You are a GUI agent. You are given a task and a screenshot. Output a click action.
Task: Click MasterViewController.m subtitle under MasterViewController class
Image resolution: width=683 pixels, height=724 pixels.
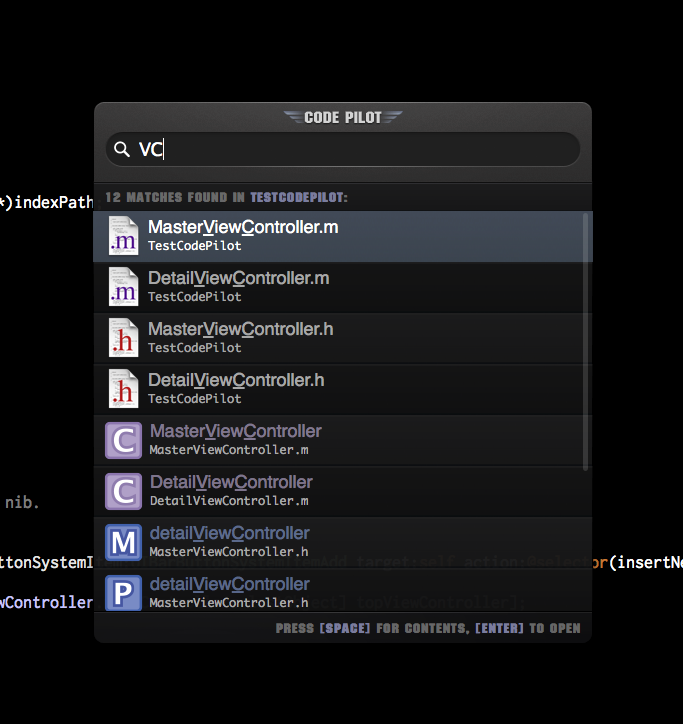229,450
